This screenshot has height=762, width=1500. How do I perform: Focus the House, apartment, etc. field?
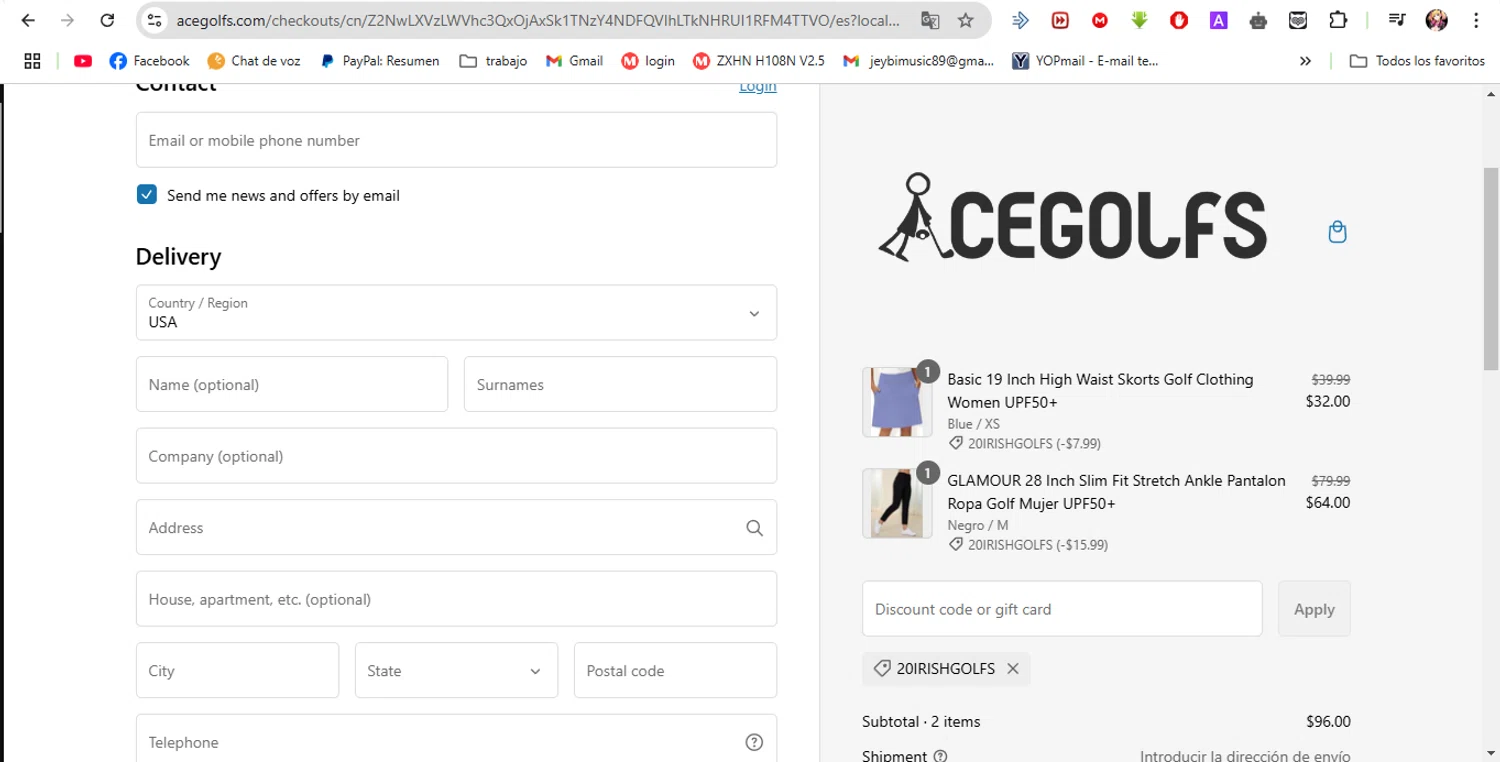click(456, 599)
